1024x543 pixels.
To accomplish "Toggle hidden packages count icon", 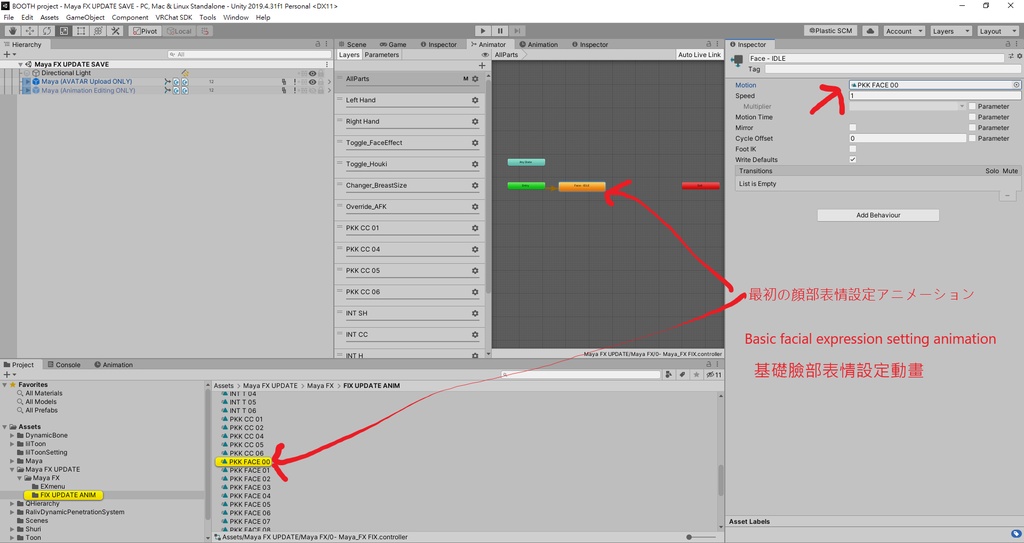I will (x=714, y=374).
